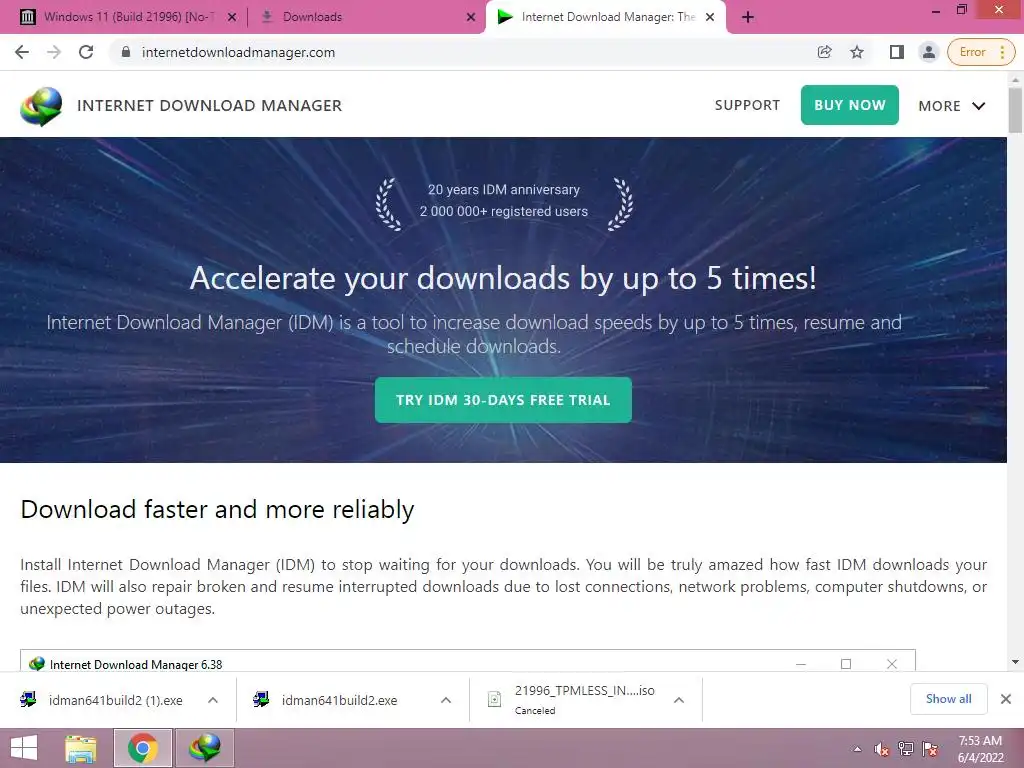The image size is (1024, 768).
Task: Click INTERNET DOWNLOAD MANAGER site title
Action: (x=210, y=106)
